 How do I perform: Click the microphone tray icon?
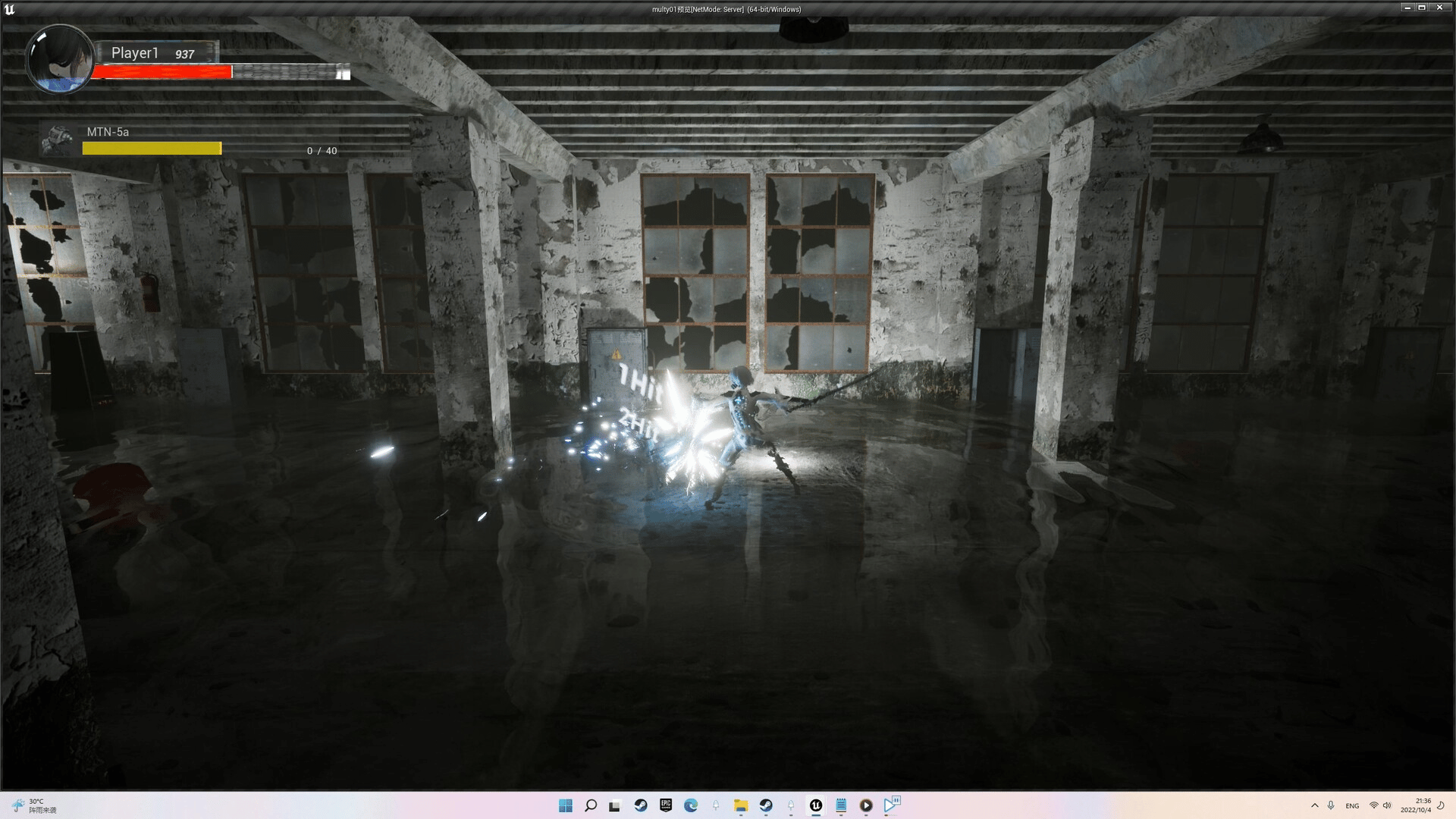point(1331,805)
